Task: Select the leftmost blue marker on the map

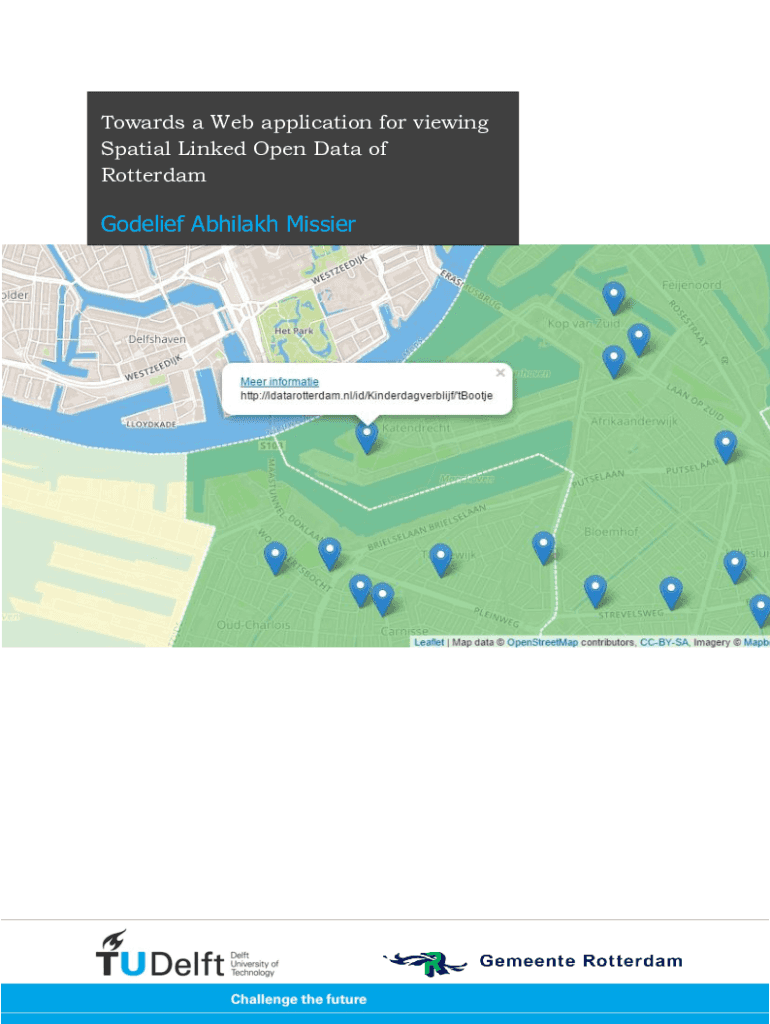Action: (x=275, y=557)
